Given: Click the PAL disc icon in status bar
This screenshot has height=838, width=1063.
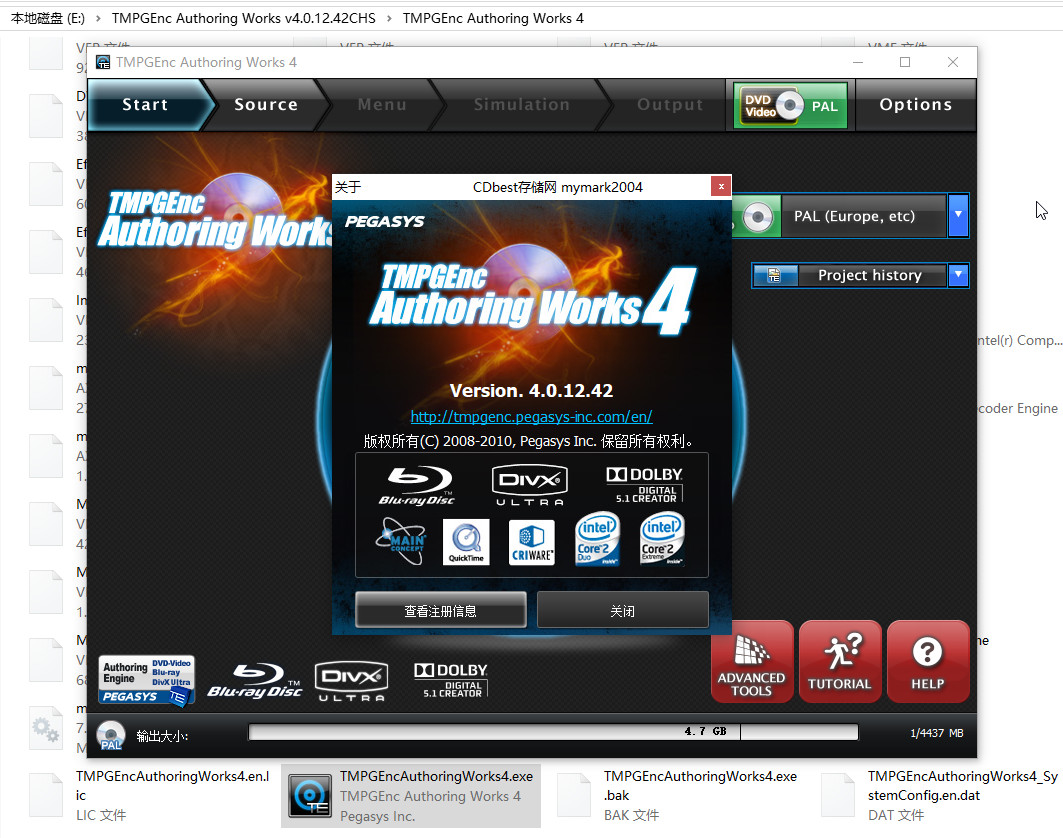Looking at the screenshot, I should 111,735.
